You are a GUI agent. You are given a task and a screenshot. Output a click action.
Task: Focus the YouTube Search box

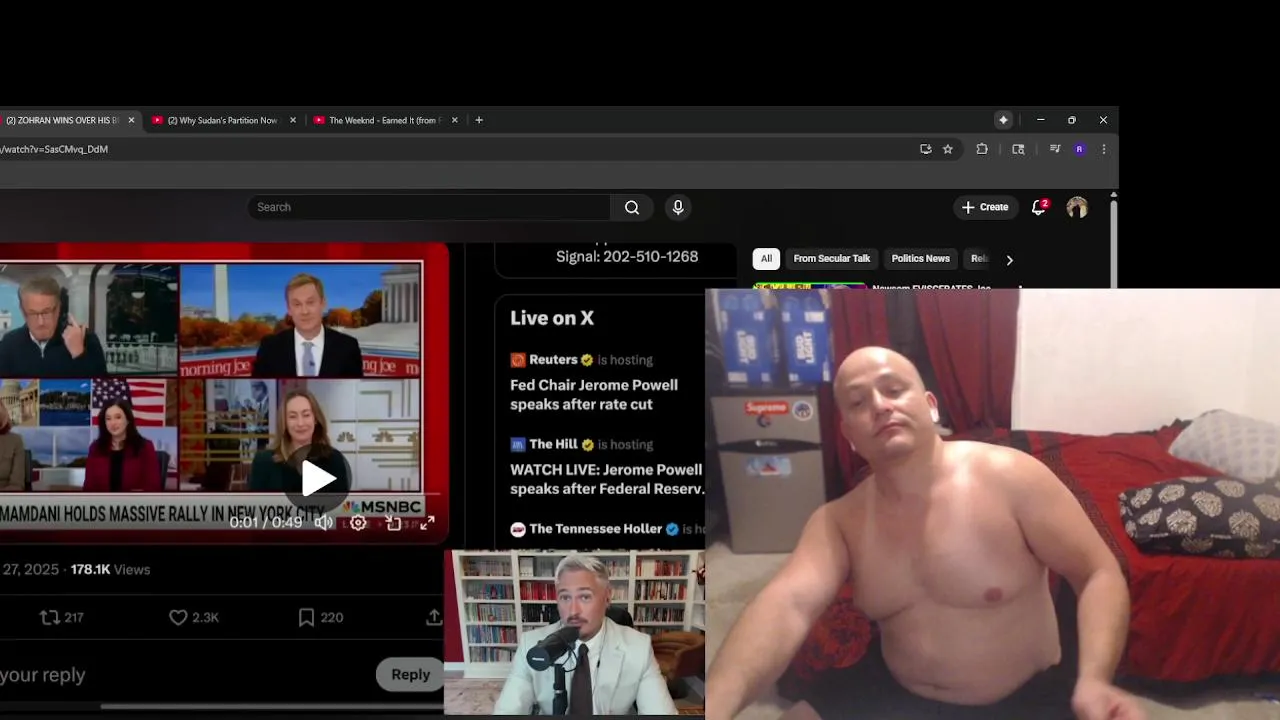coord(429,207)
